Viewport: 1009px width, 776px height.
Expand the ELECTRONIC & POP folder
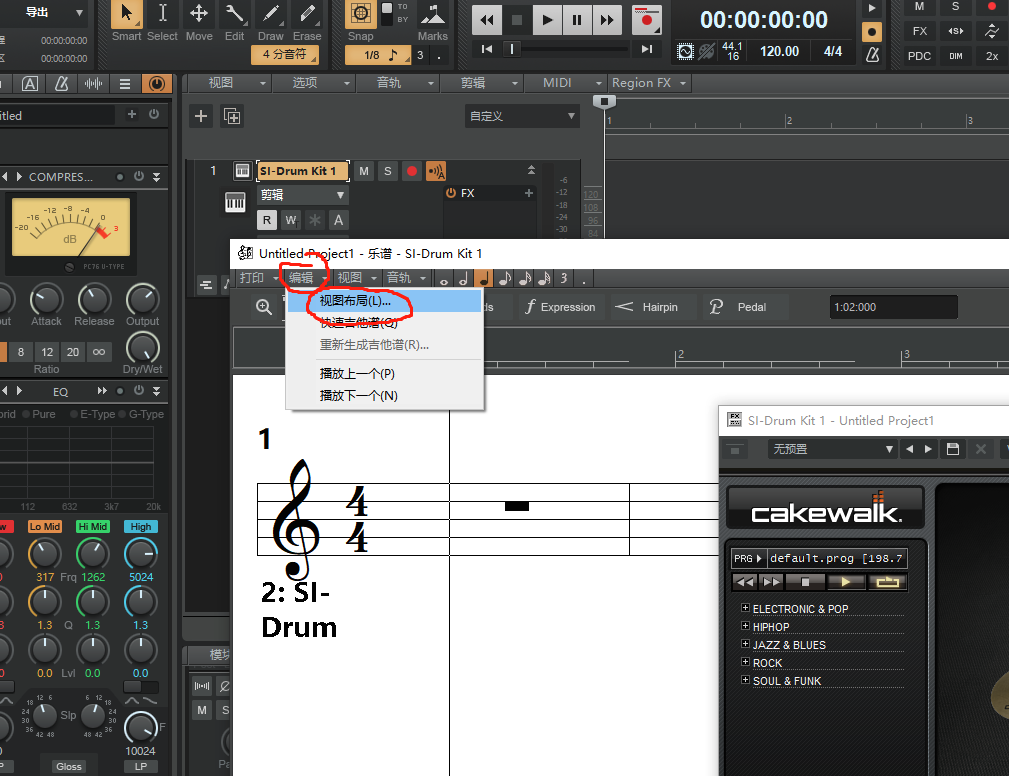[745, 608]
